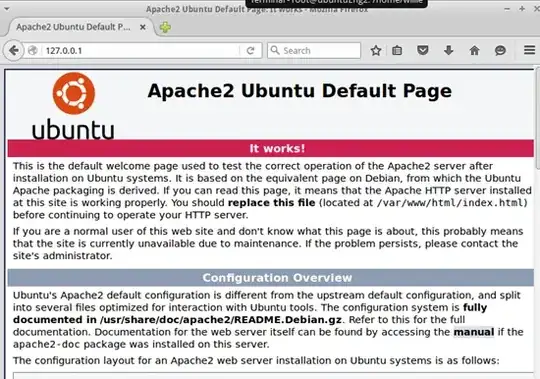
Task: Save page to Pocket icon
Action: pos(423,51)
